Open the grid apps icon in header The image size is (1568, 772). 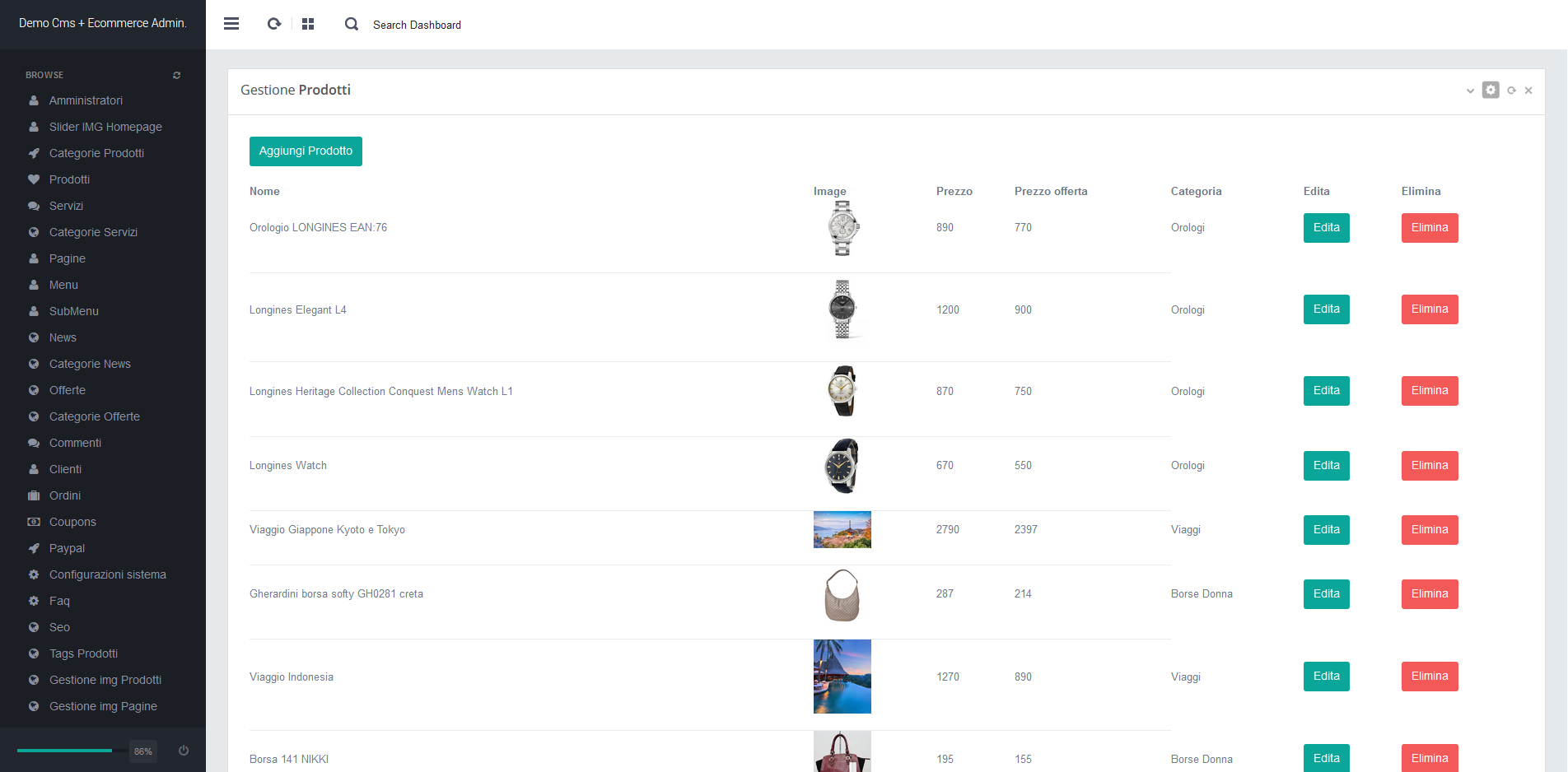[308, 24]
